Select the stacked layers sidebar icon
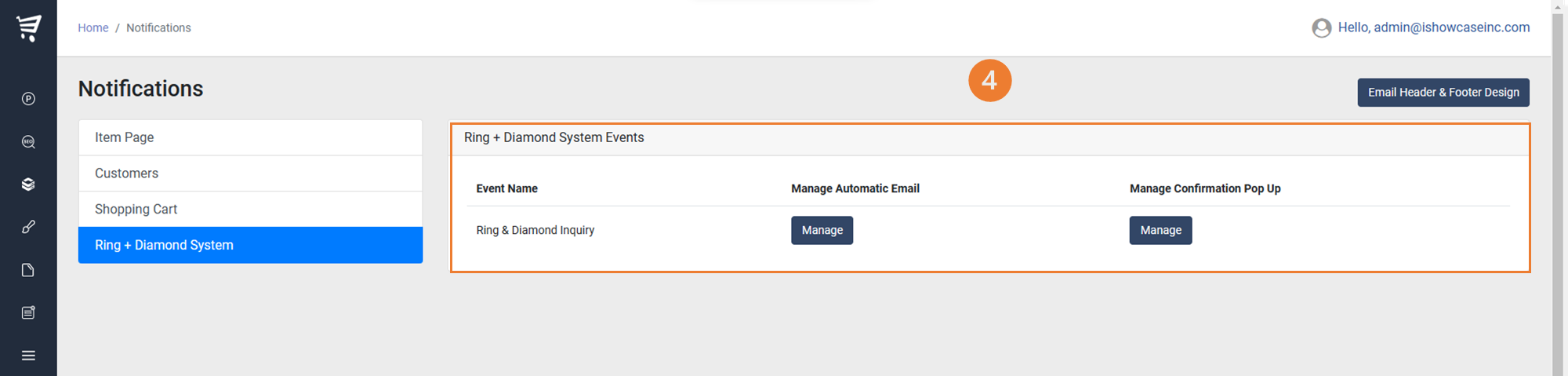Viewport: 1568px width, 376px height. (28, 184)
